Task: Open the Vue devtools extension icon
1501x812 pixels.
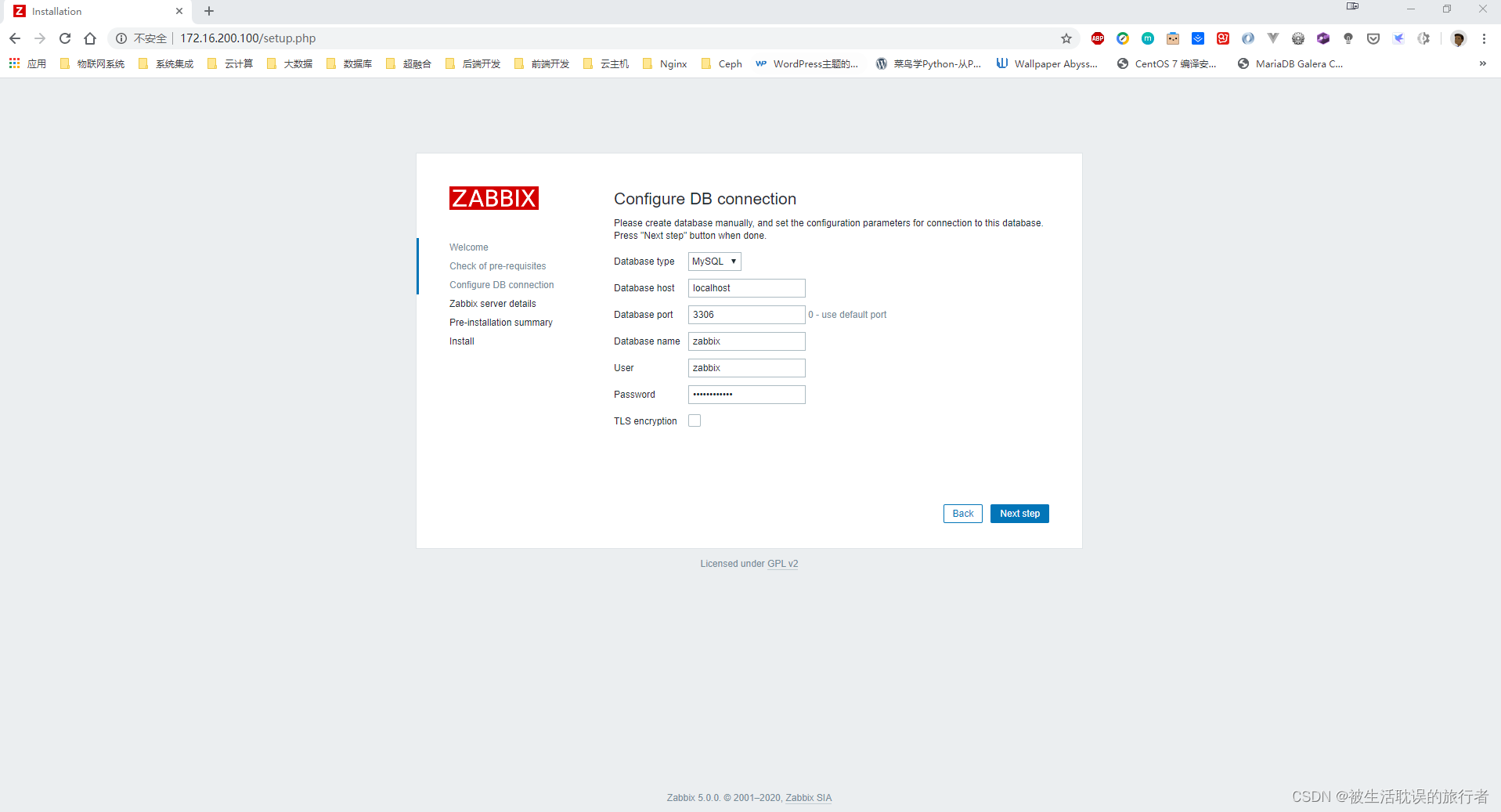Action: tap(1273, 38)
